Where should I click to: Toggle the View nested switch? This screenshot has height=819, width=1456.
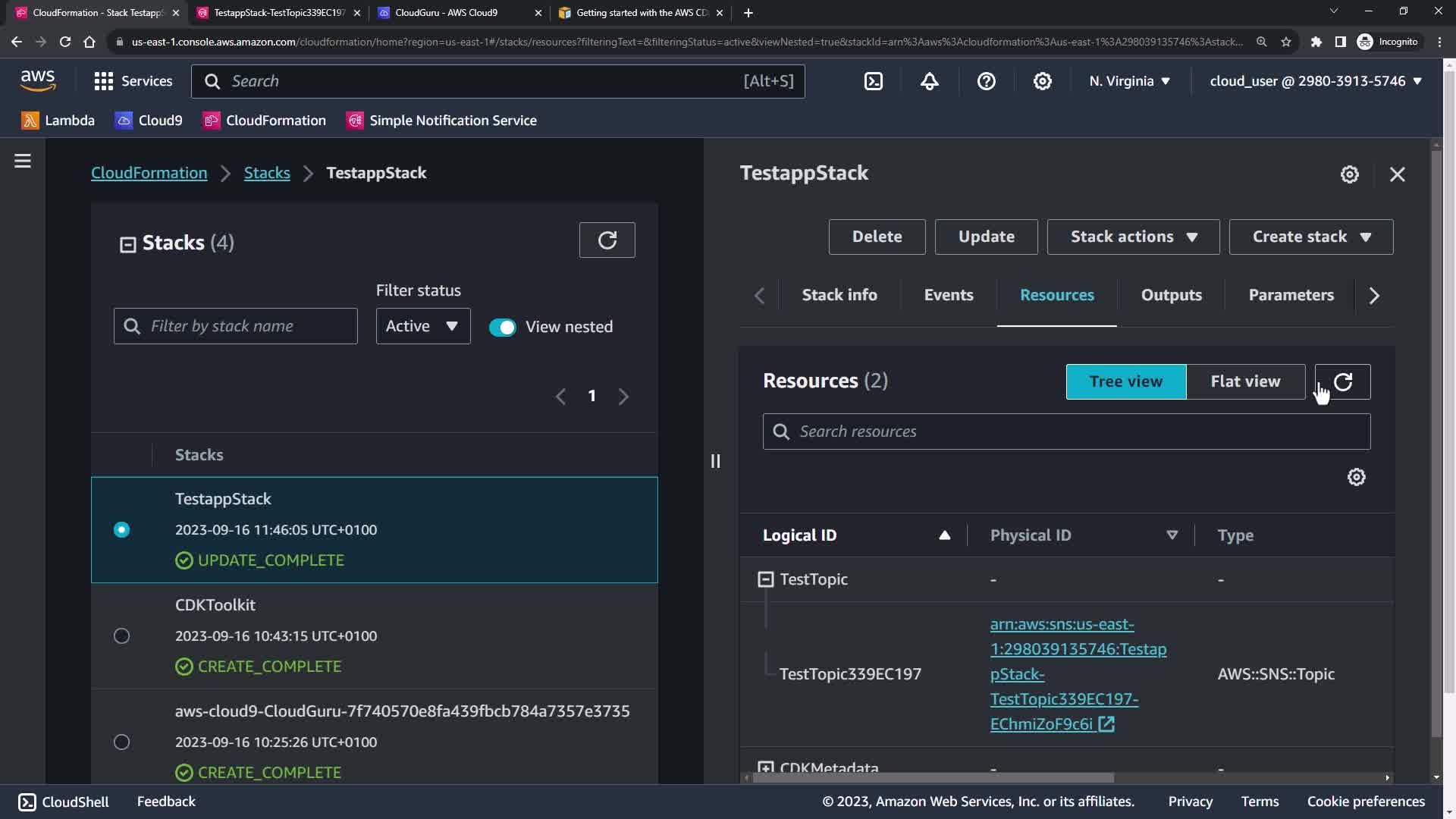[502, 327]
